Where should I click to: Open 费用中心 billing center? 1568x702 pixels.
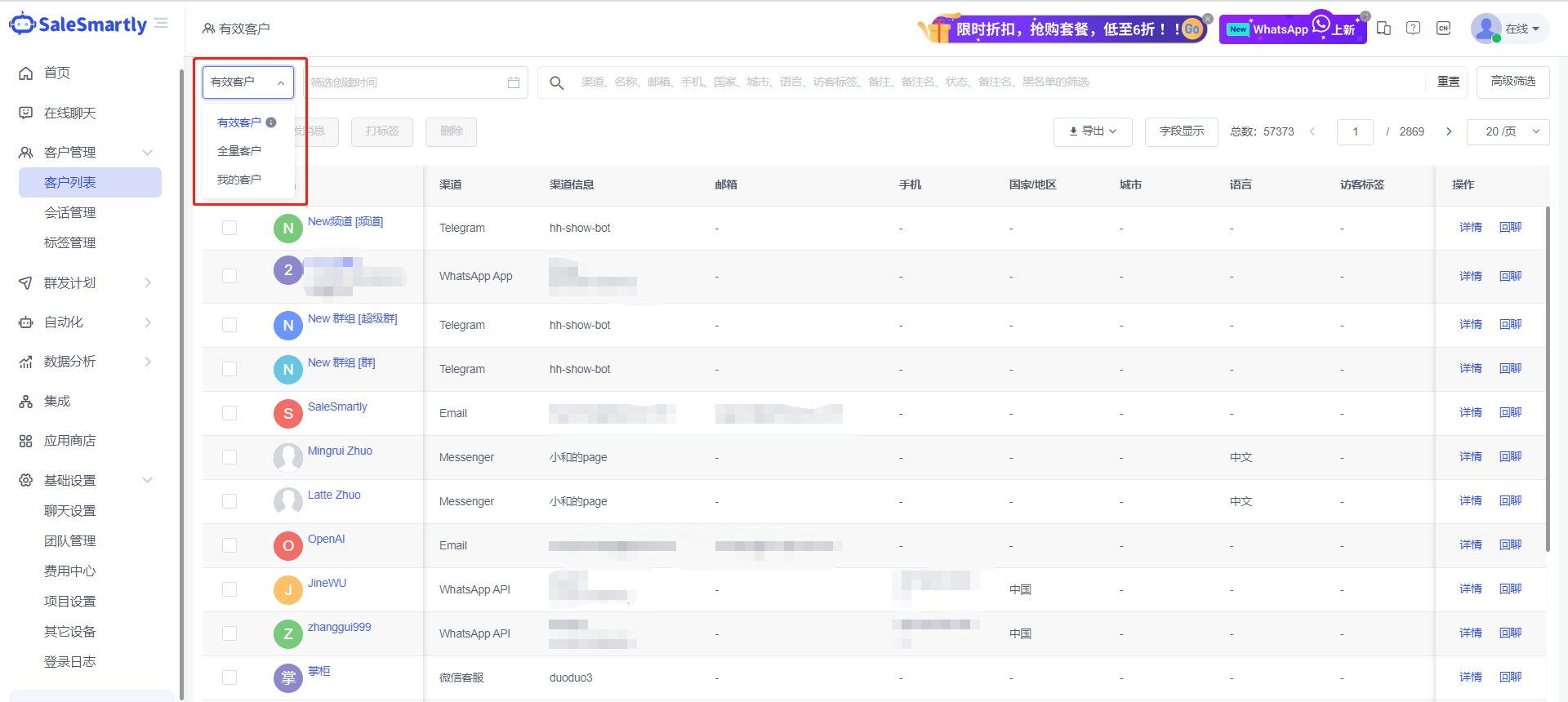point(70,571)
